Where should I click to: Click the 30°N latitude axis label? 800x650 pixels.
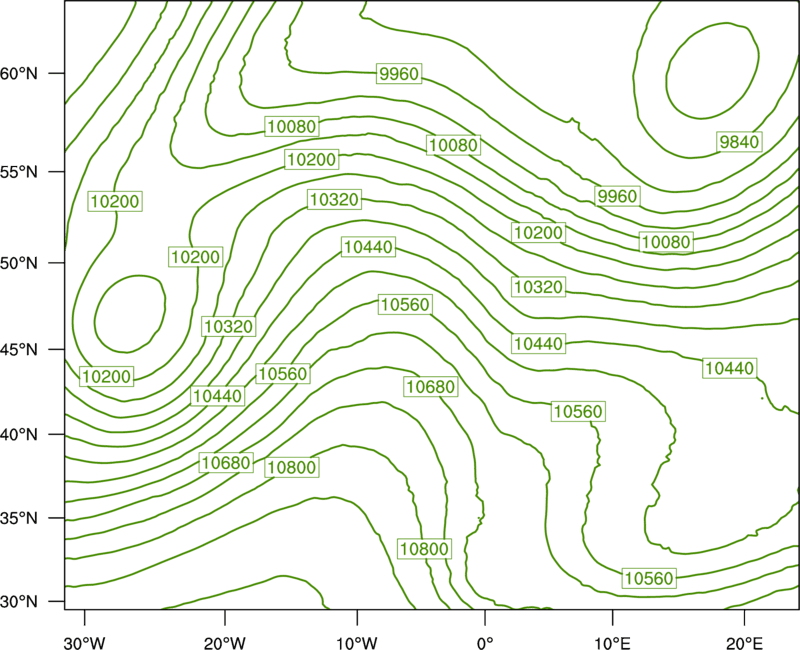tap(19, 602)
